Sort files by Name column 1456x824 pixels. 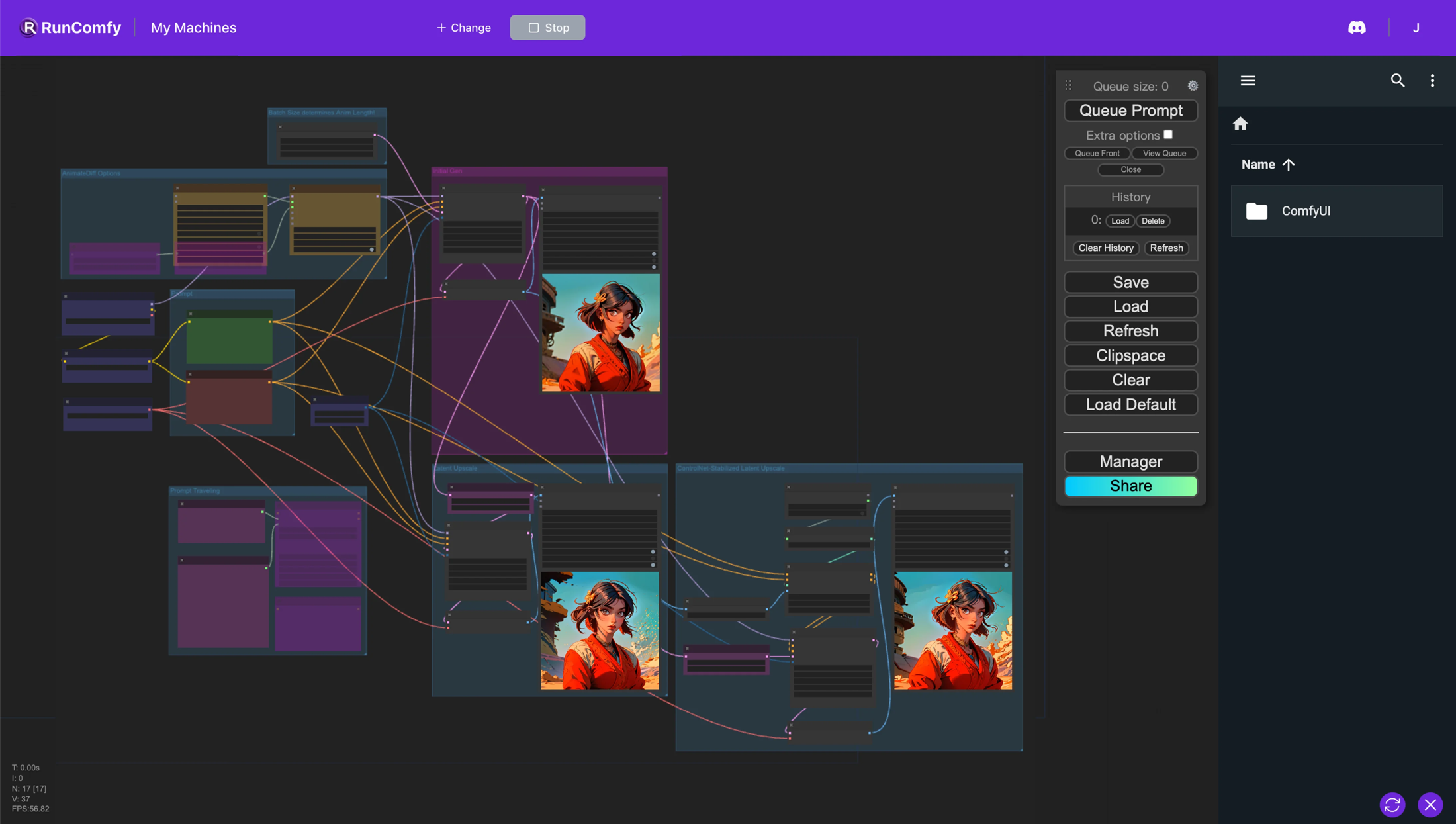tap(1257, 164)
